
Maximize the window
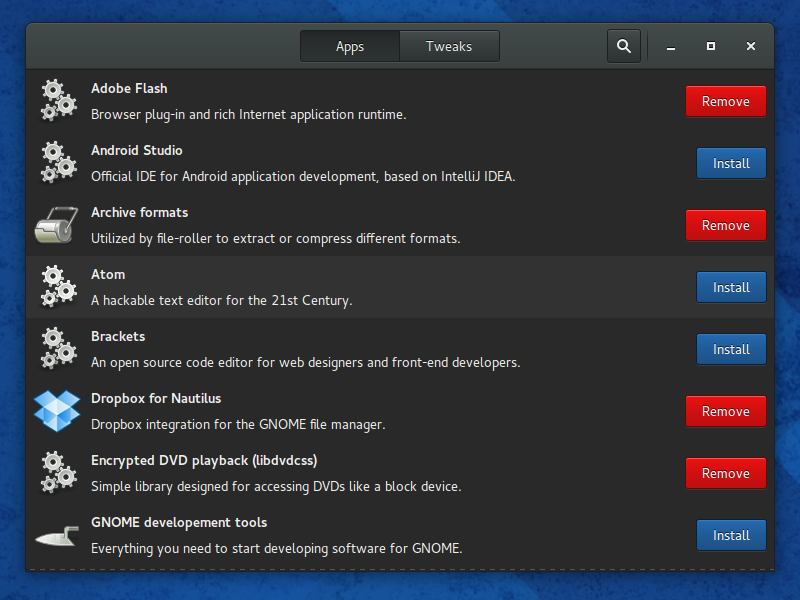tap(711, 46)
